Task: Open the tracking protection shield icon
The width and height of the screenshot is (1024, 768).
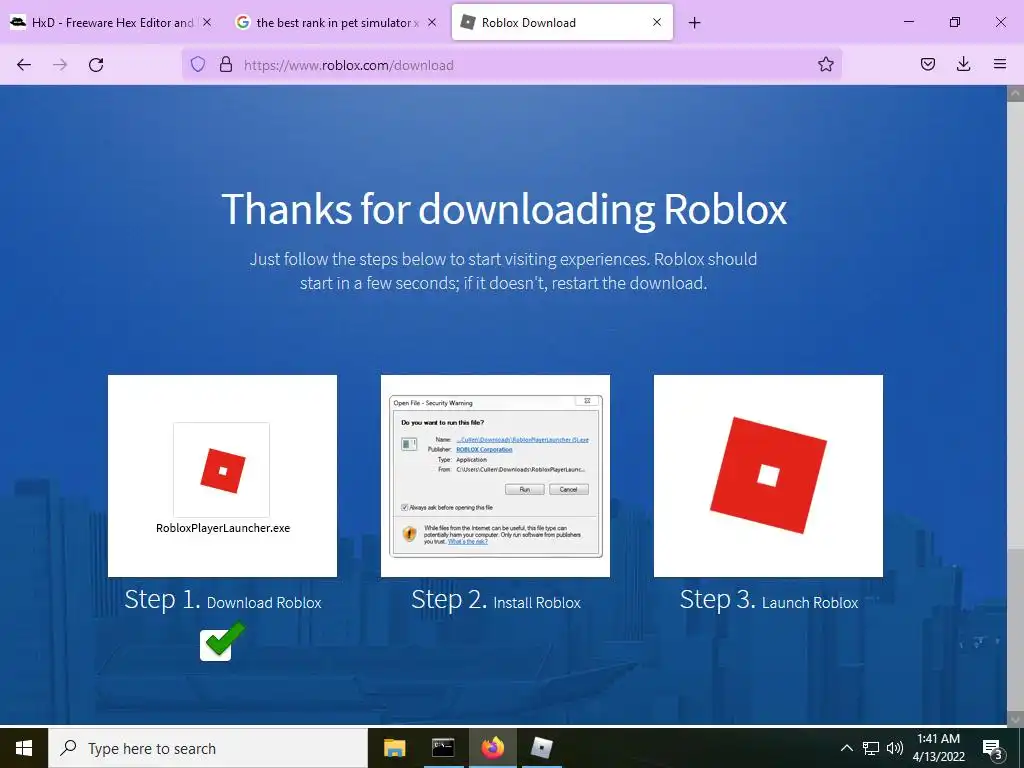Action: (x=198, y=64)
